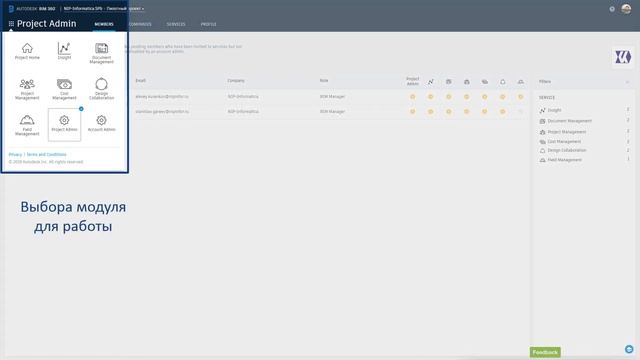Switch to the Companies tab

pyautogui.click(x=140, y=24)
